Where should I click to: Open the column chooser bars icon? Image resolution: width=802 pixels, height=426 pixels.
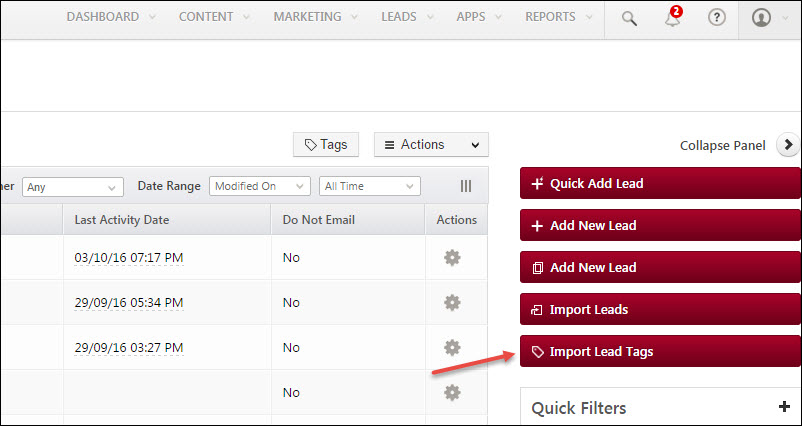tap(465, 186)
